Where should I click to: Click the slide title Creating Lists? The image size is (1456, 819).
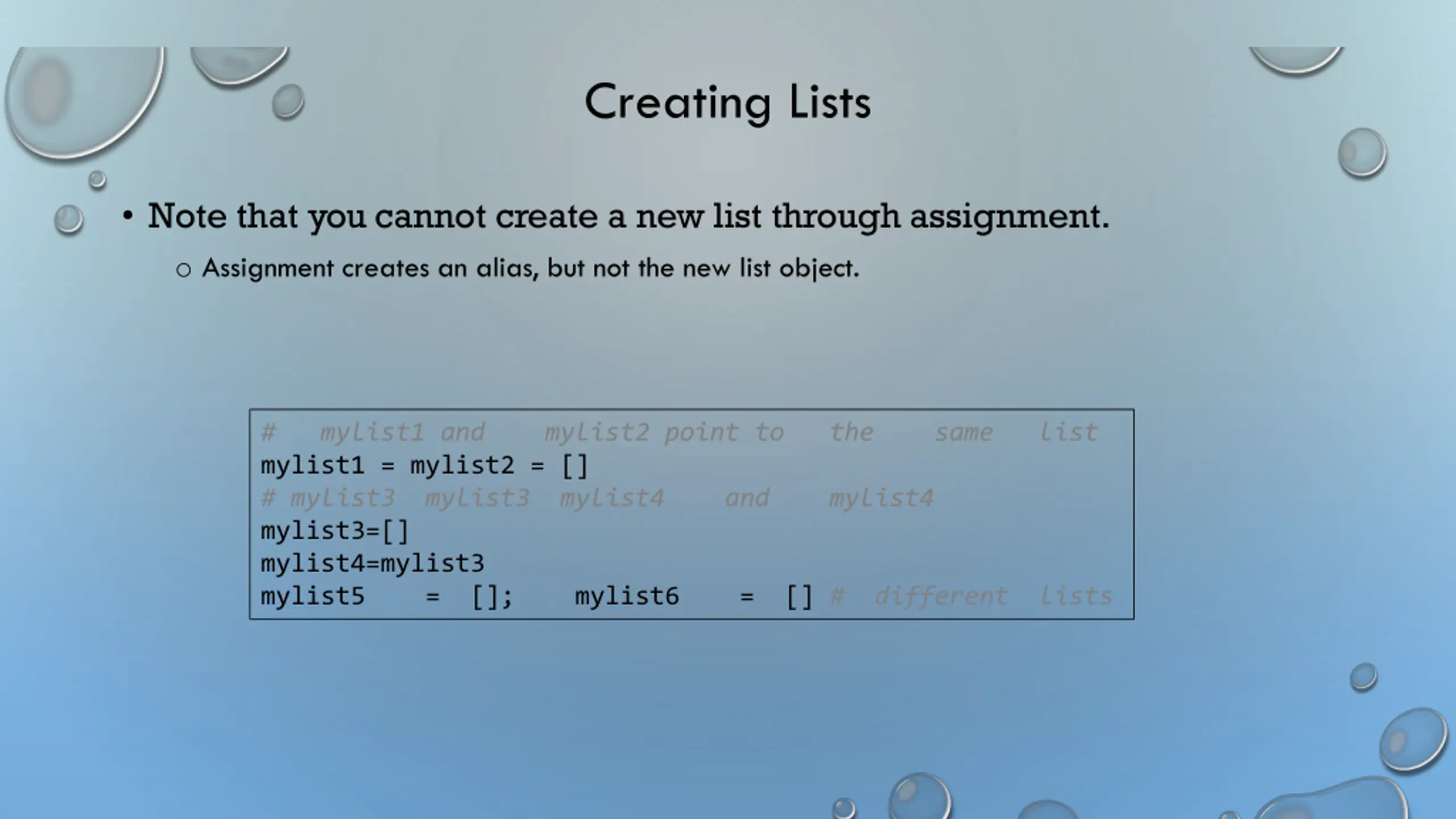click(727, 102)
